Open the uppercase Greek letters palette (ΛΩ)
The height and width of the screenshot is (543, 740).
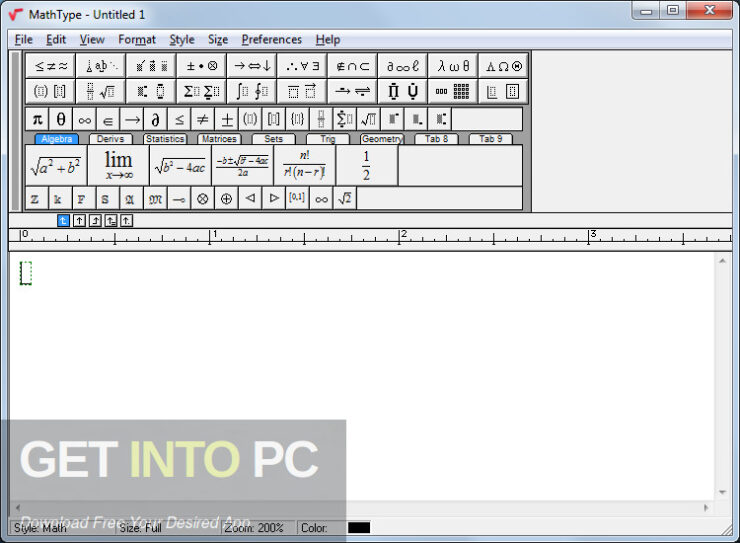[503, 66]
